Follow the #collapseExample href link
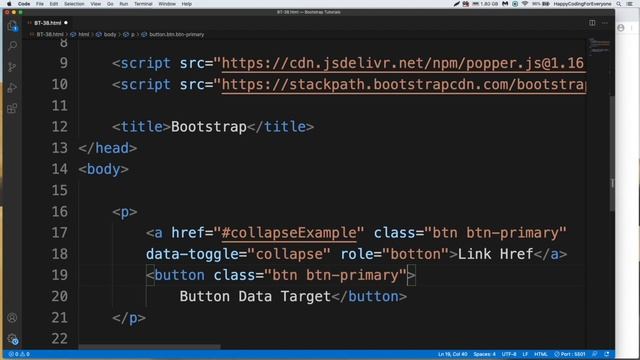This screenshot has width=640, height=360. point(289,233)
